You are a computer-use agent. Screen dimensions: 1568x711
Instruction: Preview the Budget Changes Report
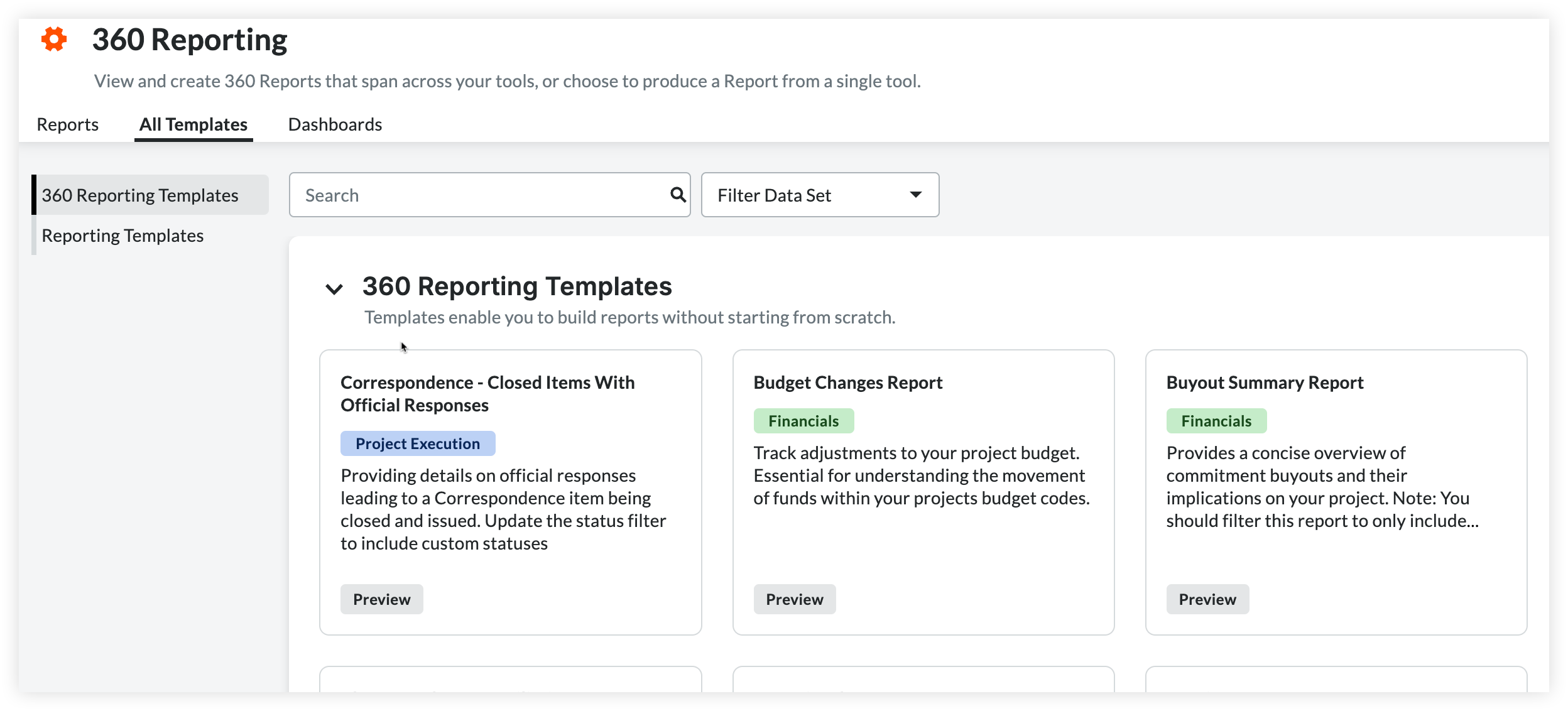click(x=794, y=599)
